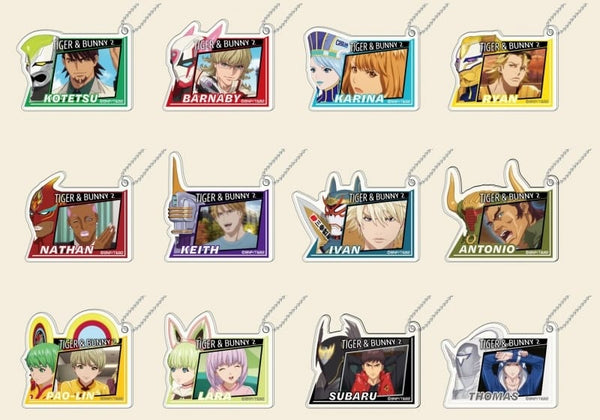This screenshot has width=600, height=420.
Task: Pick the IVAN keychain
Action: pyautogui.click(x=355, y=217)
